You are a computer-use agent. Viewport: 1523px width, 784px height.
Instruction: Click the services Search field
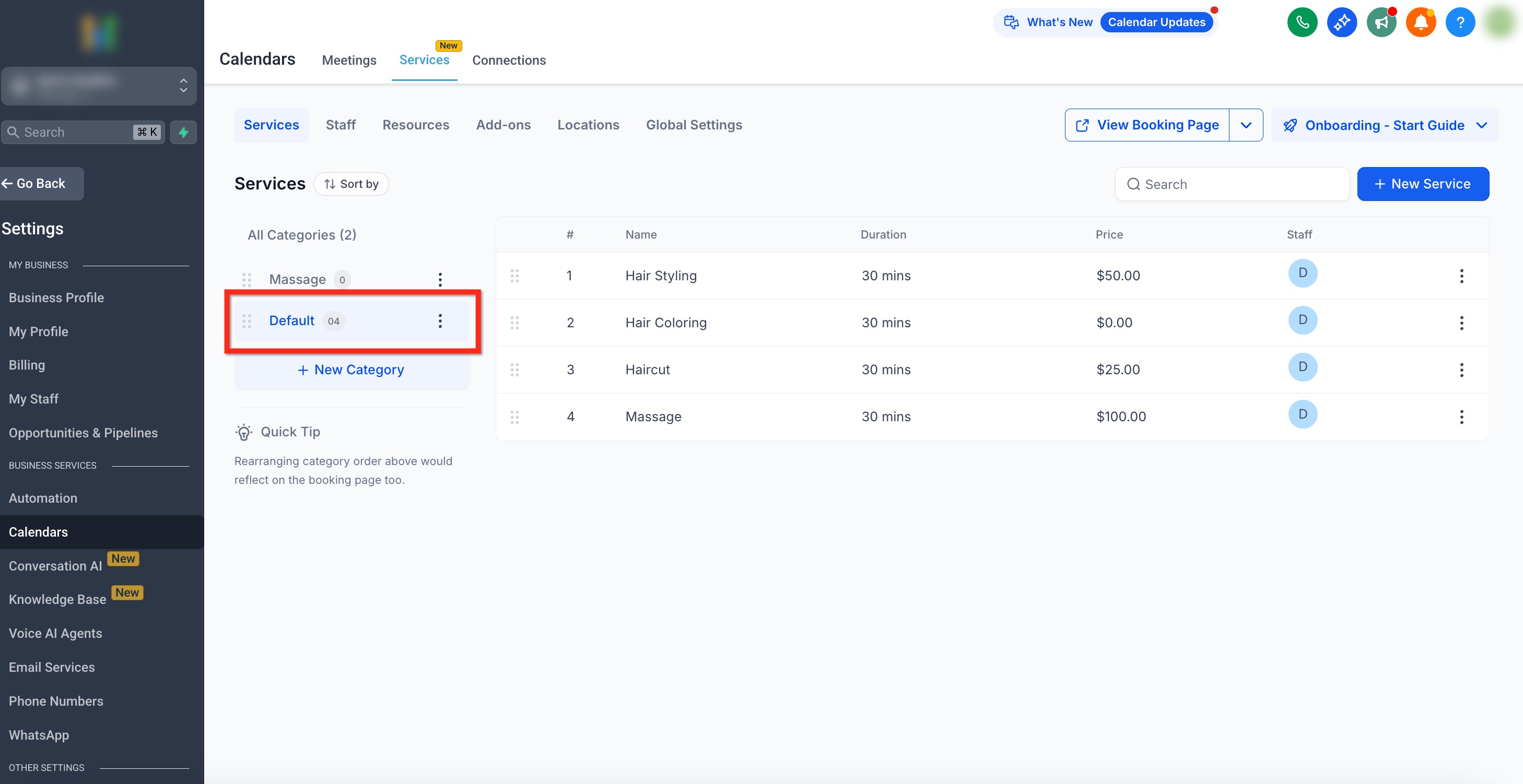1232,184
